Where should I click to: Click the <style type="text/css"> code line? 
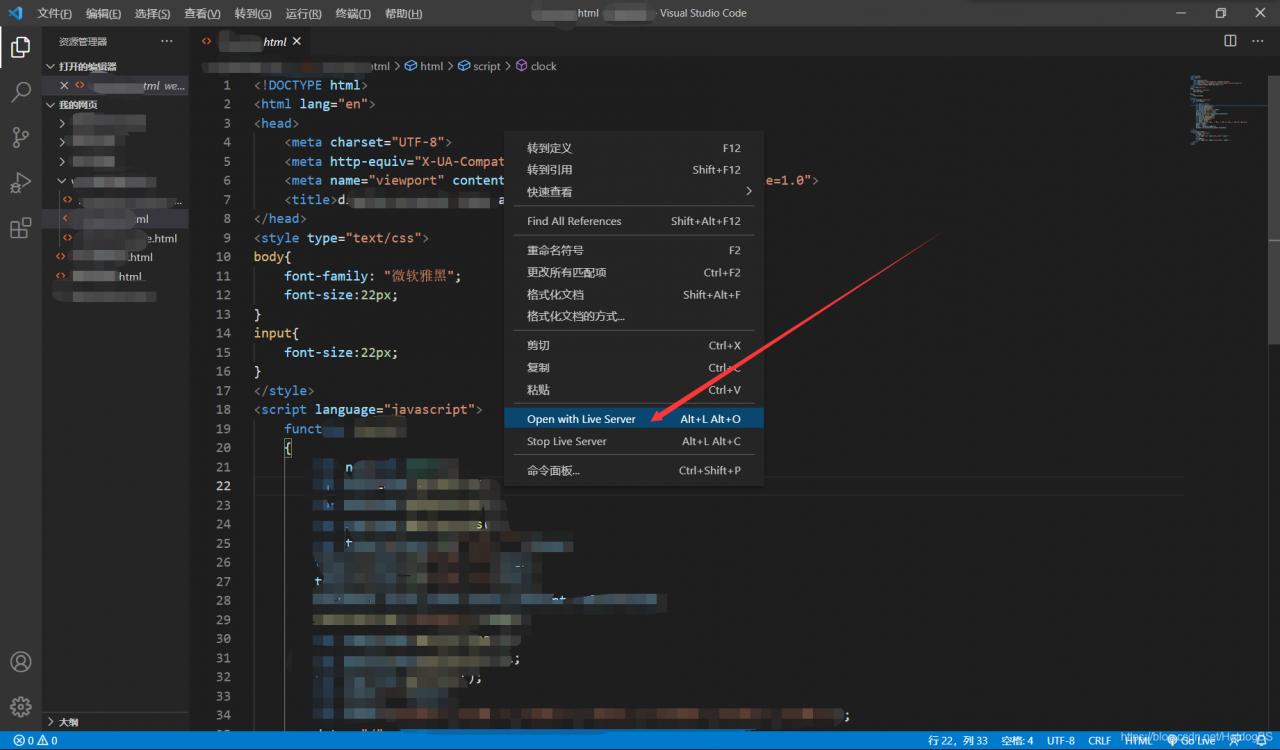341,238
